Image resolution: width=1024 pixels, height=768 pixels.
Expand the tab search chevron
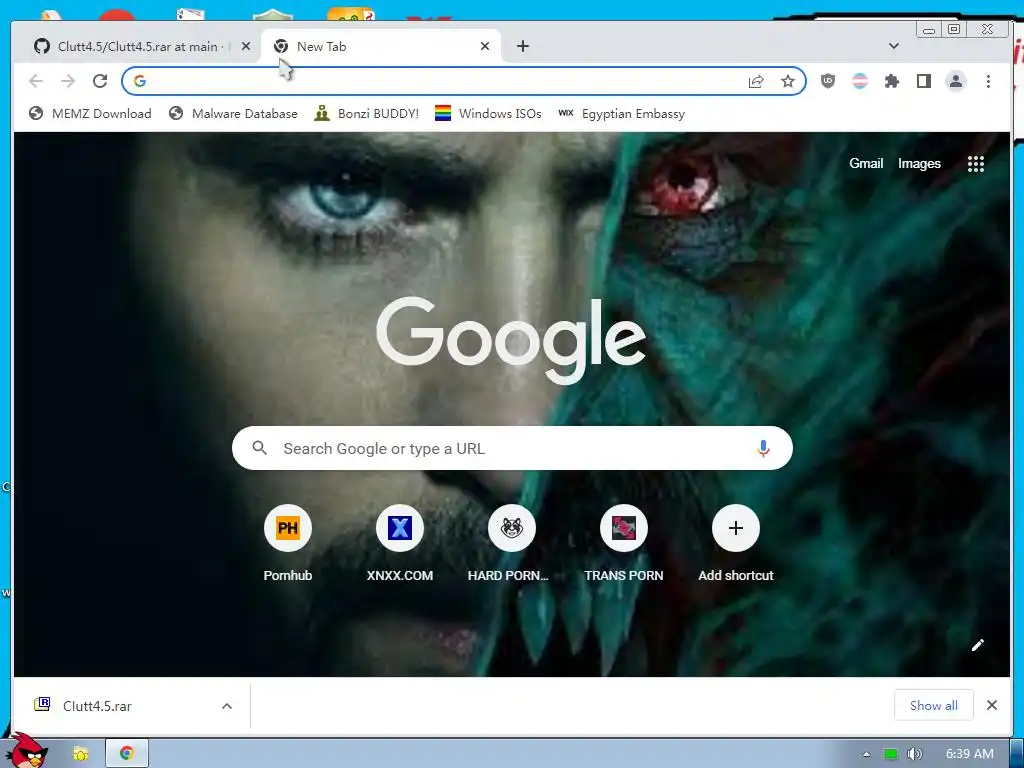894,46
